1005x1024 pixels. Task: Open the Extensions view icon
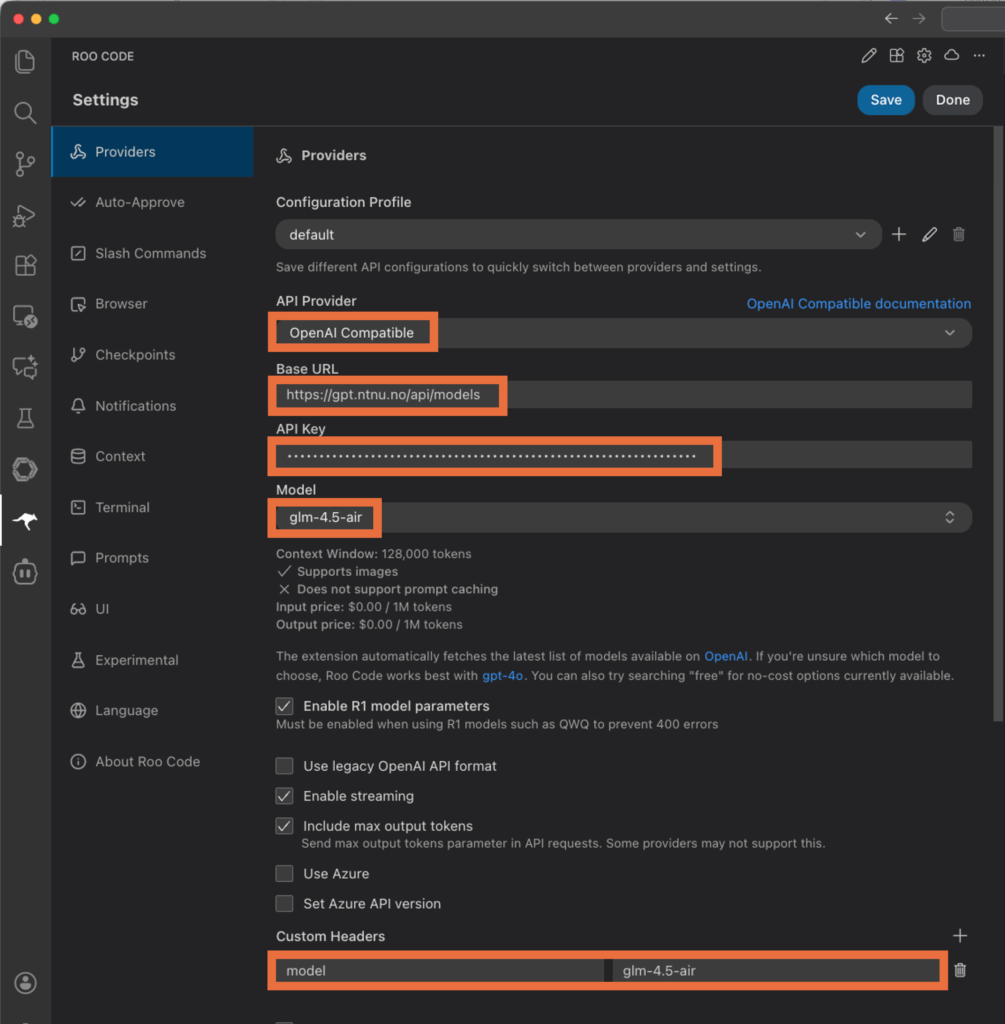(25, 266)
